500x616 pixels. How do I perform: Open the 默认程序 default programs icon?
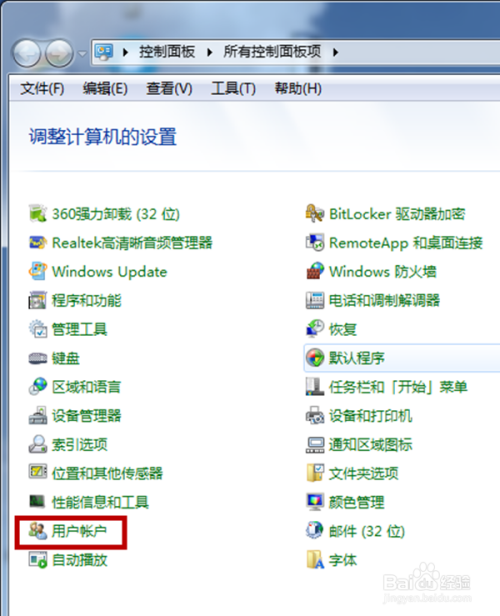pos(315,358)
